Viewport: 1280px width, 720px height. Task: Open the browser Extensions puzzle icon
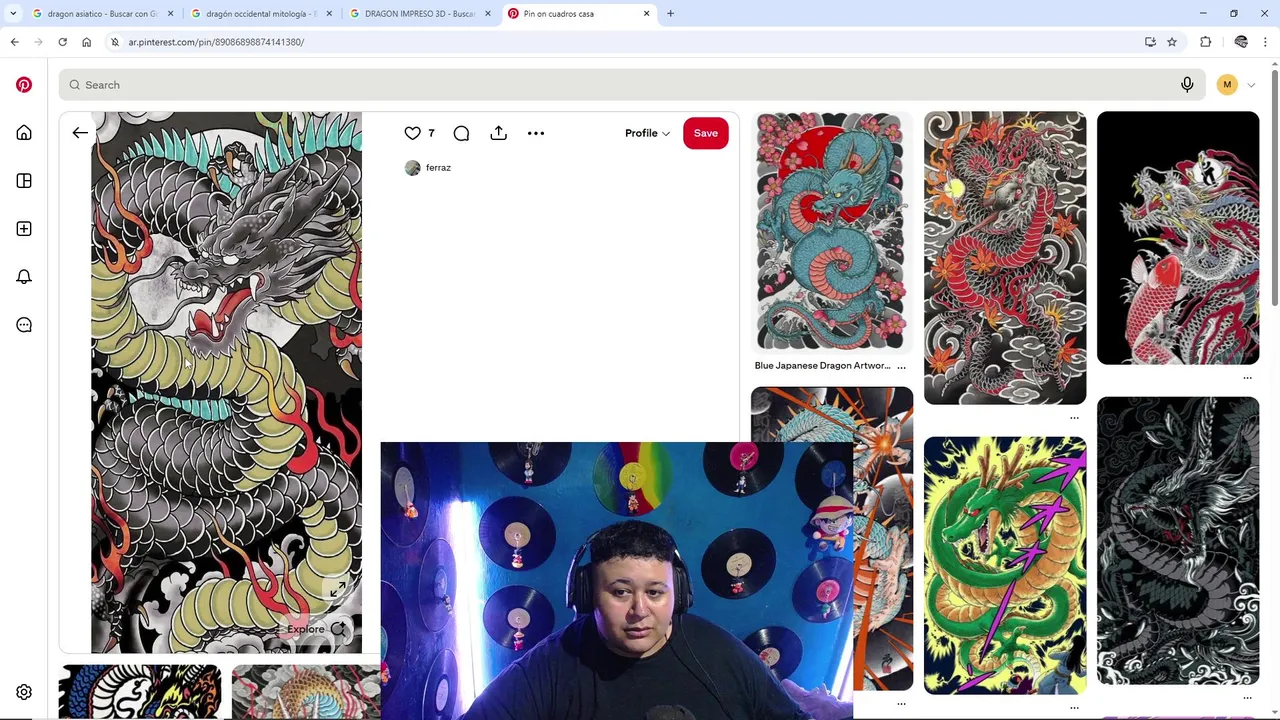[x=1205, y=42]
